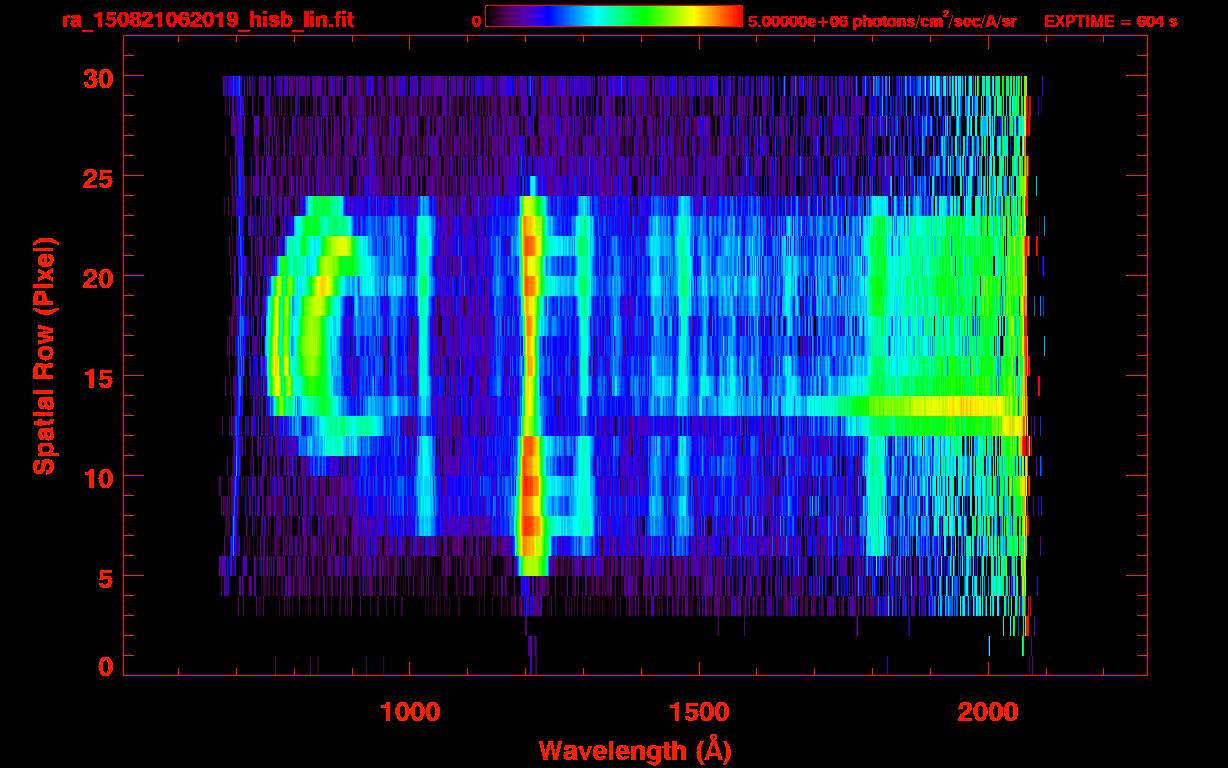This screenshot has width=1228, height=768.
Task: Click the y-axis tick label 10
Action: click(x=97, y=477)
